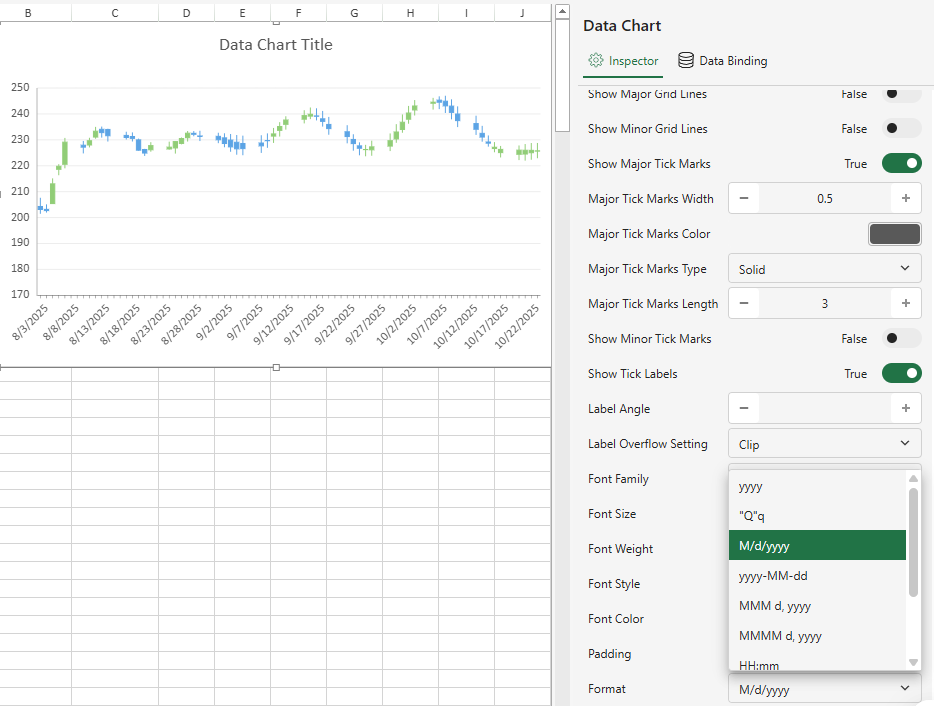Click the Label Angle plus button
This screenshot has width=934, height=706.
[905, 408]
